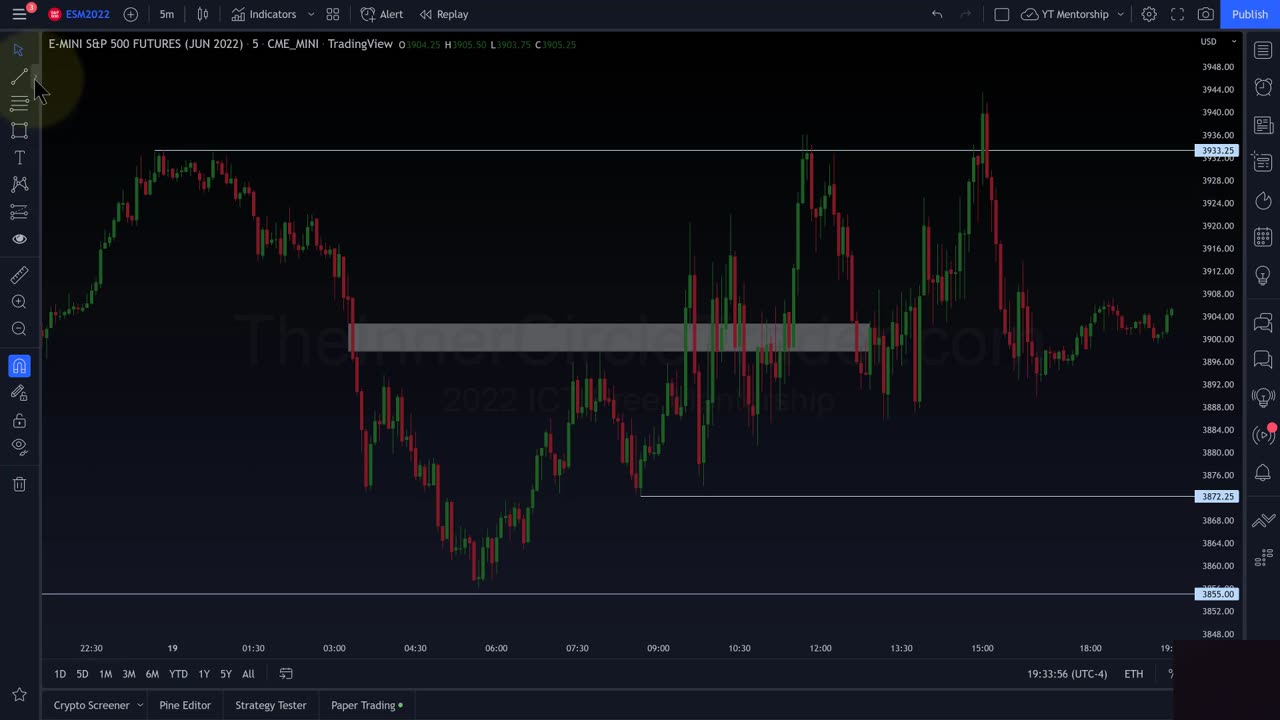Open the Go To date calendar icon
This screenshot has width=1280, height=720.
pos(286,674)
